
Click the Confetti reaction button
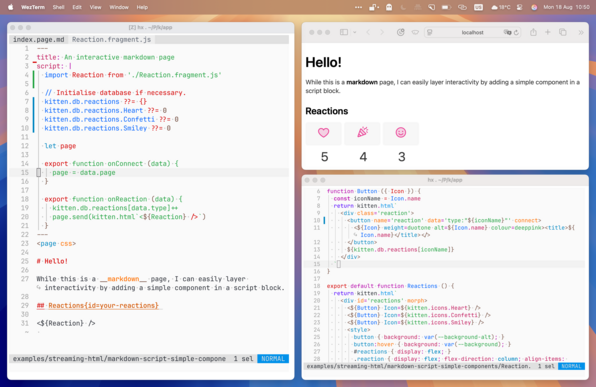click(362, 133)
